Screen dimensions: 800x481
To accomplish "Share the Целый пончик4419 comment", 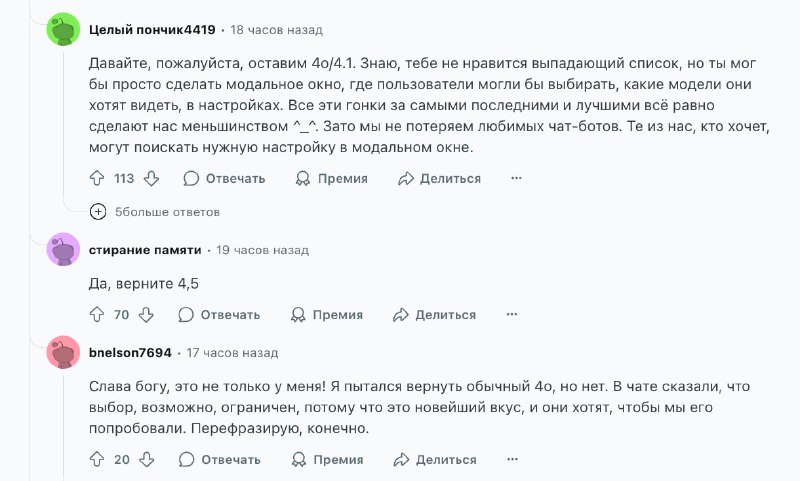I will [x=439, y=178].
